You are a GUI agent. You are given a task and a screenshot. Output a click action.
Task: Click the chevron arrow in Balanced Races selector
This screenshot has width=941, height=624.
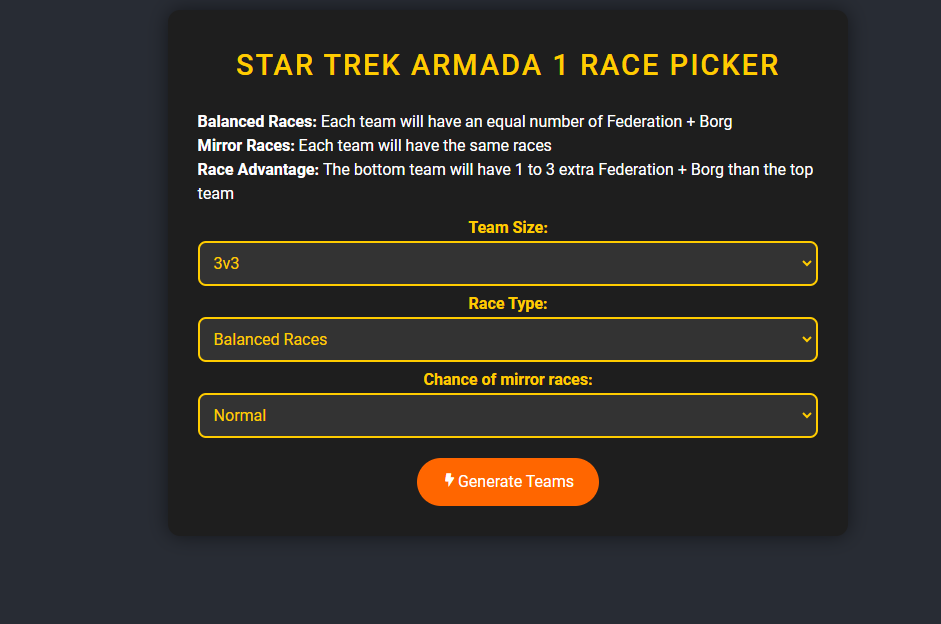807,340
